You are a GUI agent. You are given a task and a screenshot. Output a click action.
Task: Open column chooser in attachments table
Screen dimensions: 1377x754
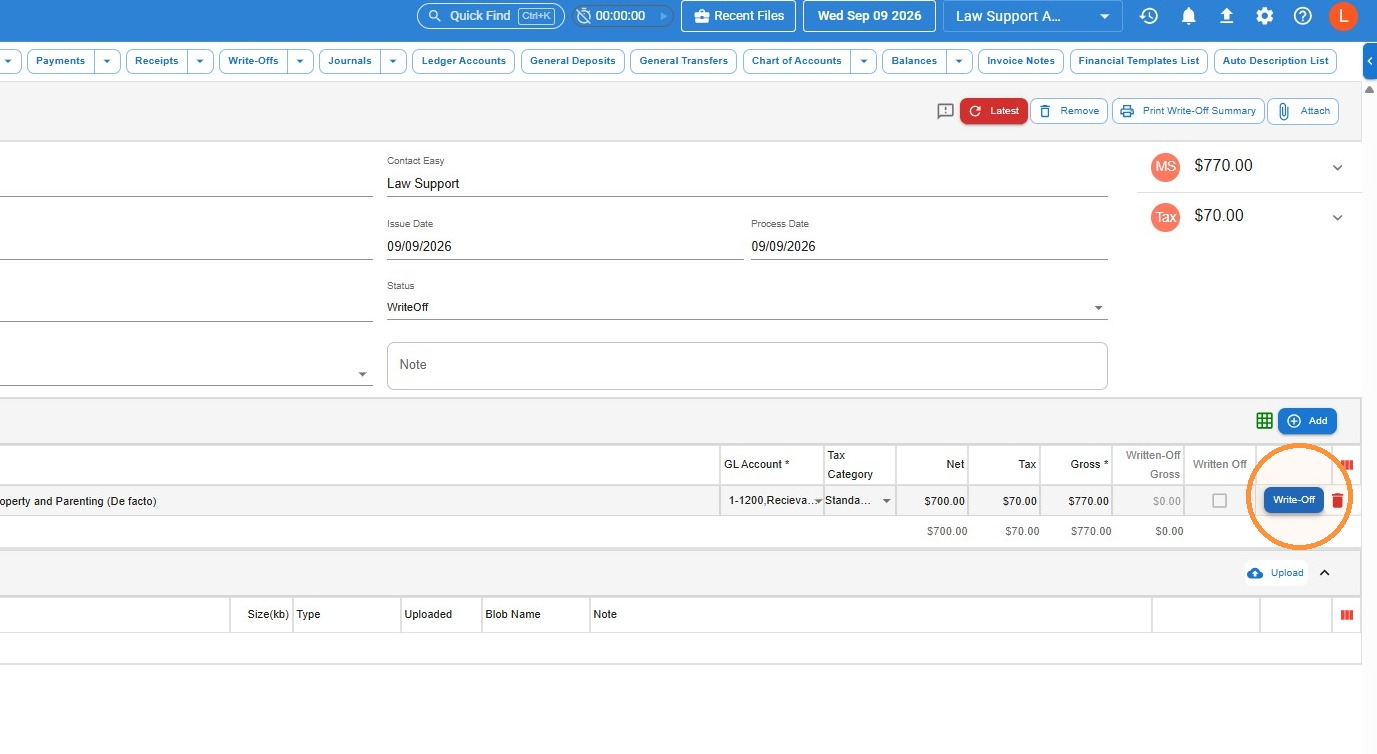pyautogui.click(x=1346, y=615)
